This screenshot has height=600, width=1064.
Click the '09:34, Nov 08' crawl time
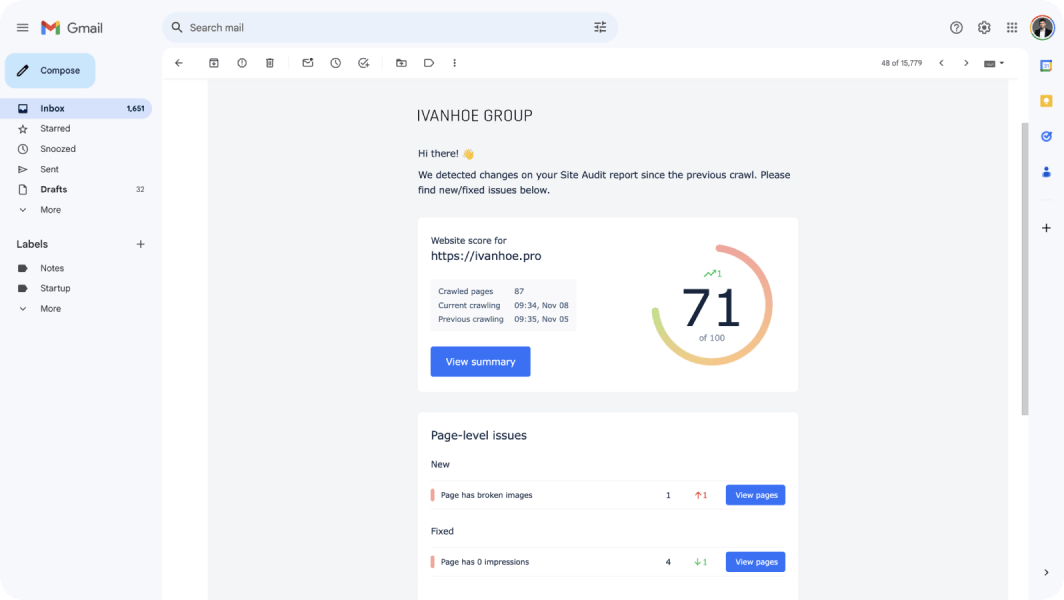pos(541,305)
